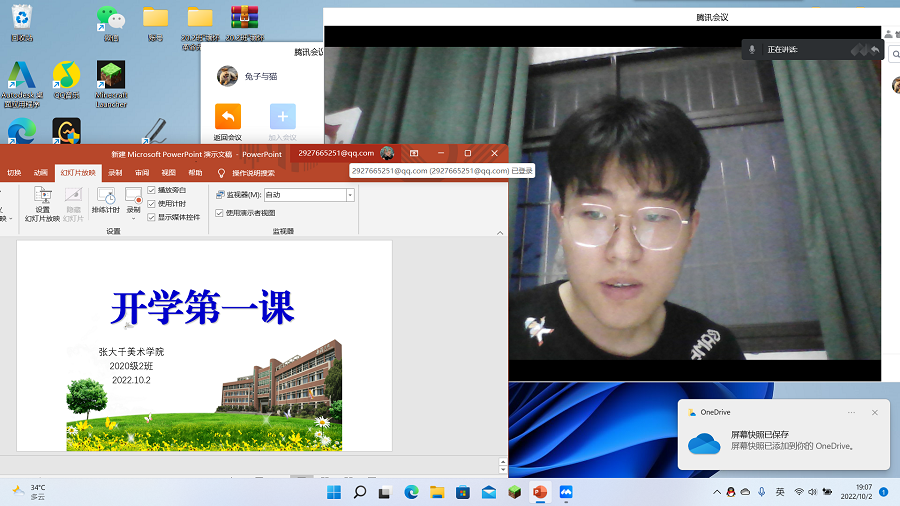900x506 pixels.
Task: Open the weather widget on taskbar
Action: point(29,492)
